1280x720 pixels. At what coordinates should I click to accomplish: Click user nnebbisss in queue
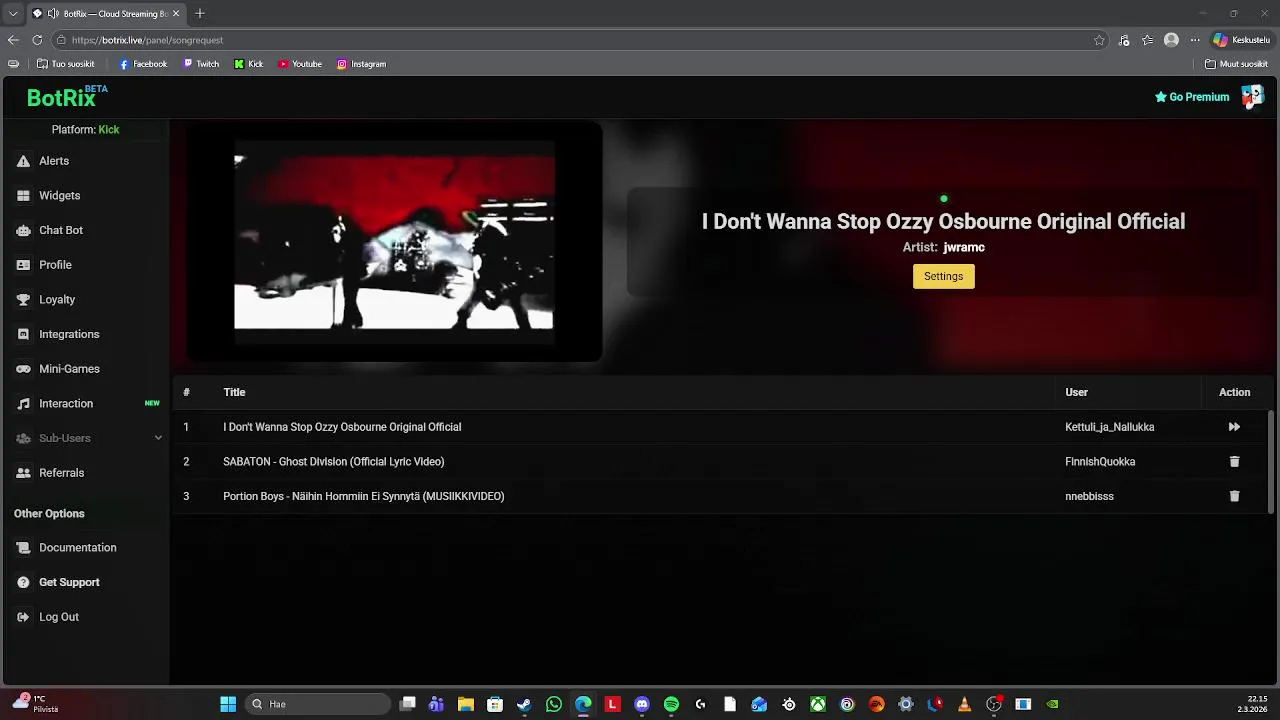tap(1089, 496)
